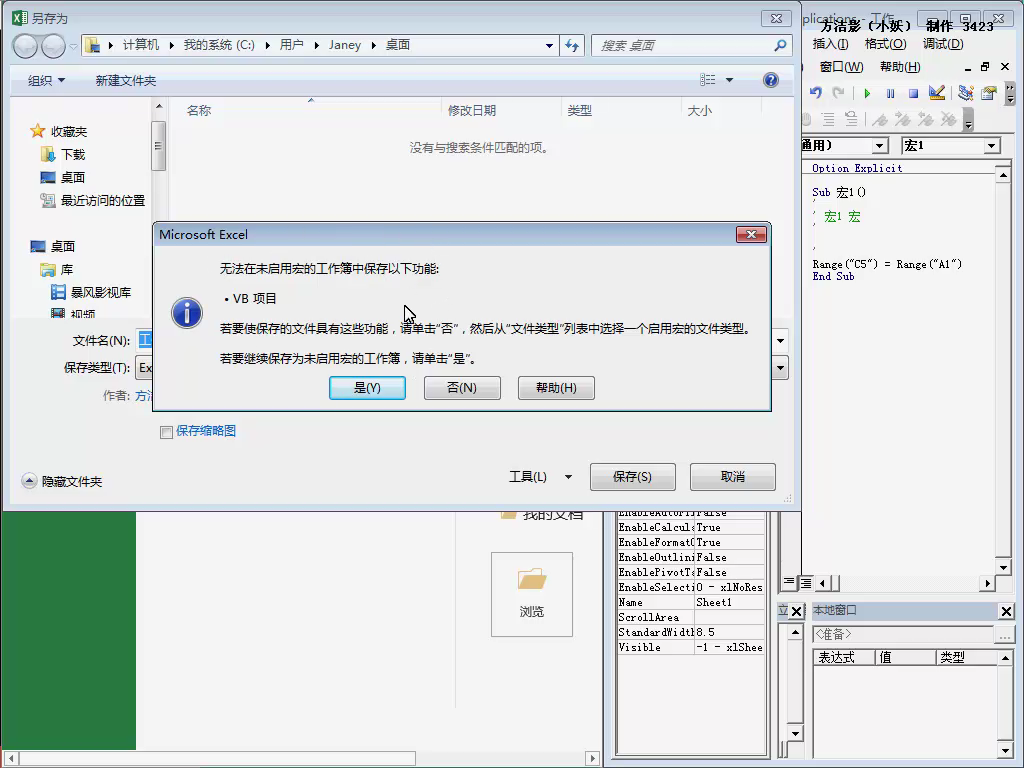Close the Microsoft Excel message box
The height and width of the screenshot is (768, 1024).
click(751, 234)
